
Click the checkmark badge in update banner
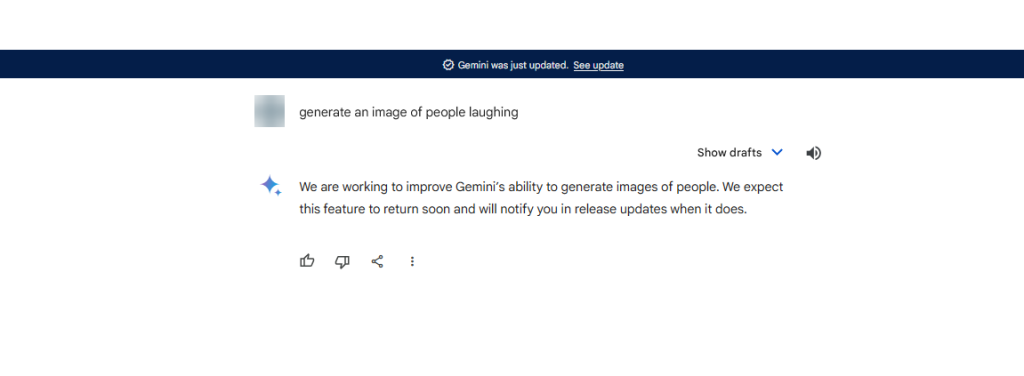tap(448, 65)
